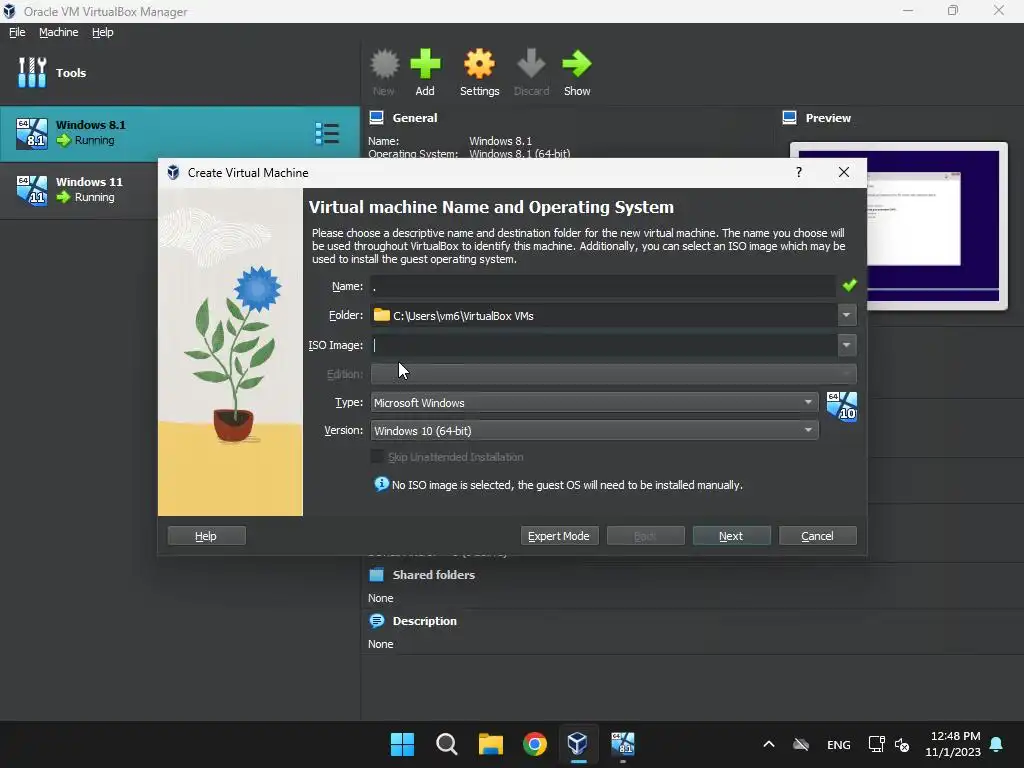The image size is (1024, 768).
Task: Click the Folder path C:\Users\vm6\VirtualBox VMs
Action: tap(463, 315)
